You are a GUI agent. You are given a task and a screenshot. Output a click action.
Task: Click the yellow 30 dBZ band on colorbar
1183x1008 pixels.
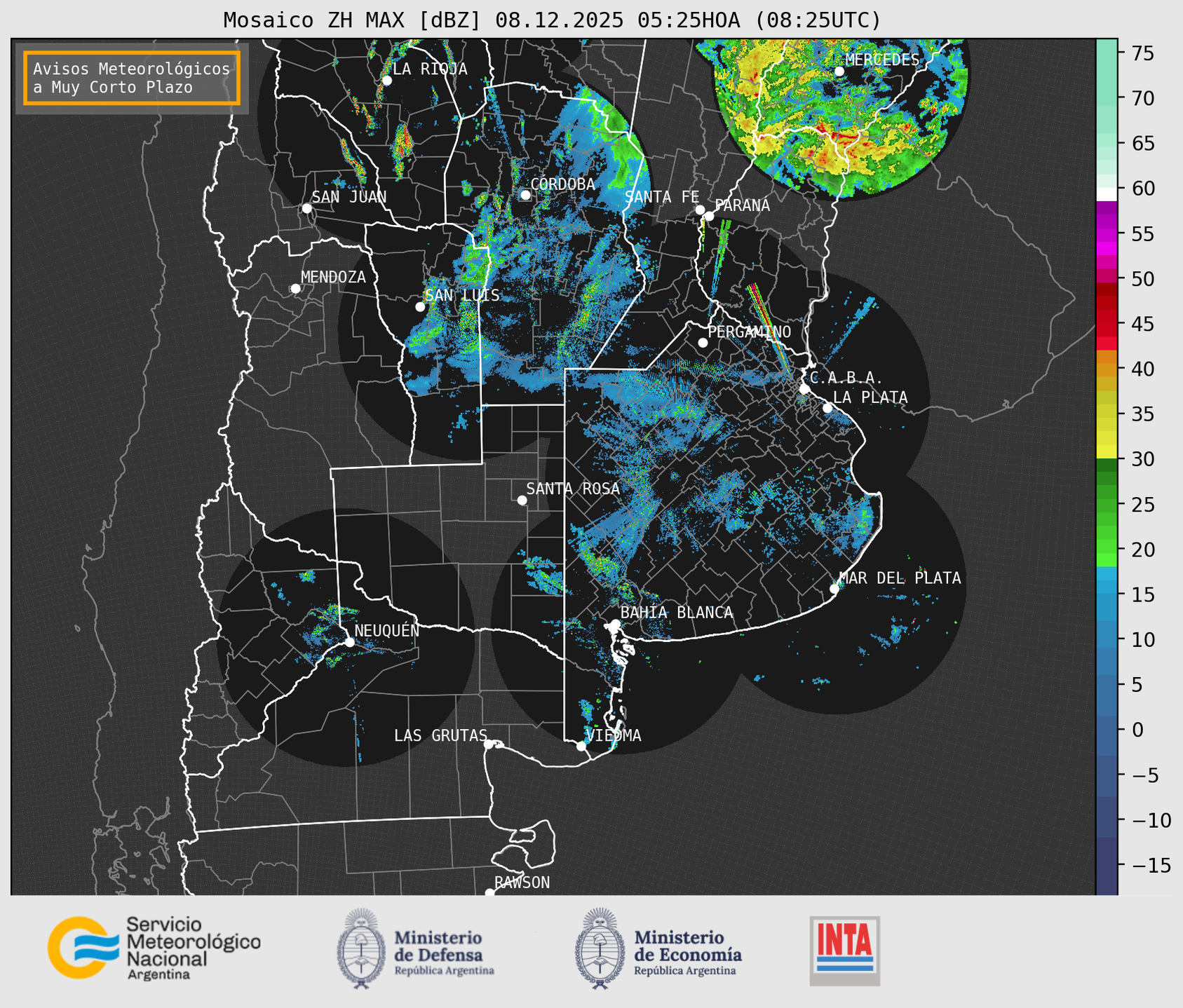point(1107,453)
